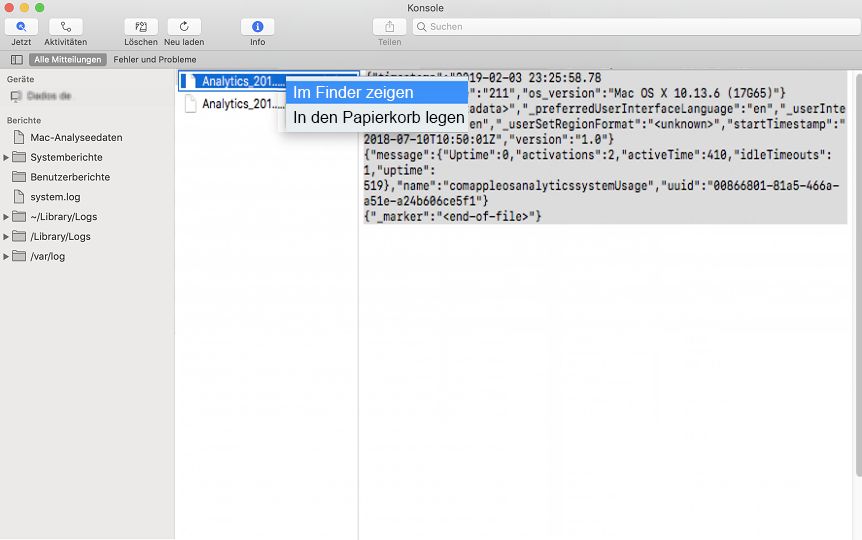Select the Alle Mitteilungen filter

(68, 59)
